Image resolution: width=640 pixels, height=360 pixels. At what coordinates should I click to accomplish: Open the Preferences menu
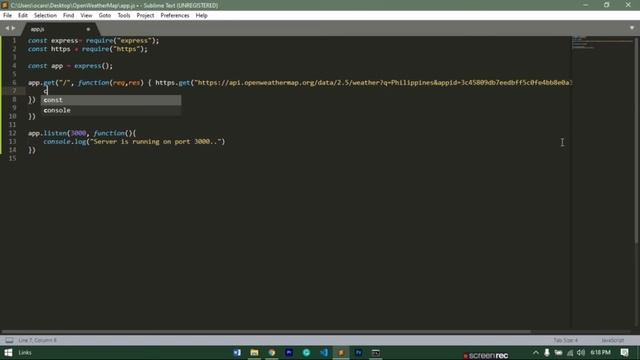(x=175, y=16)
